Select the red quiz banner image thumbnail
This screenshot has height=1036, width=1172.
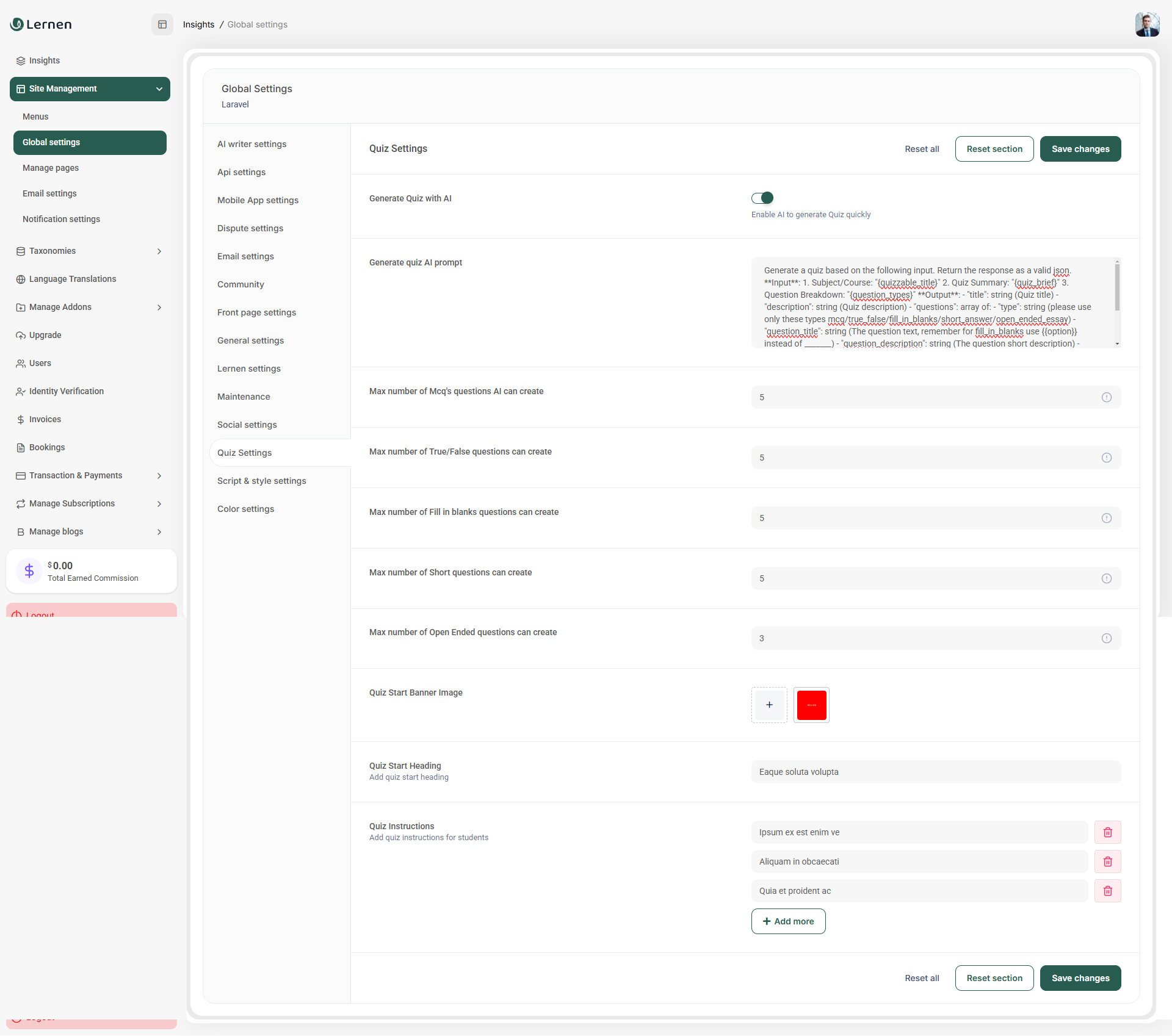811,705
